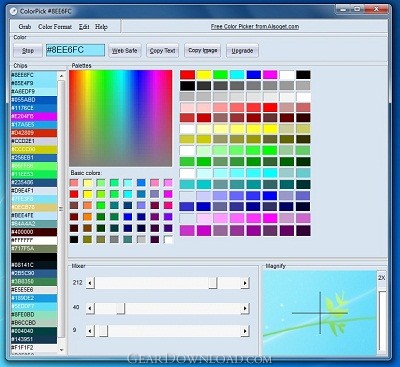
Task: Open the Edit menu
Action: tap(84, 27)
